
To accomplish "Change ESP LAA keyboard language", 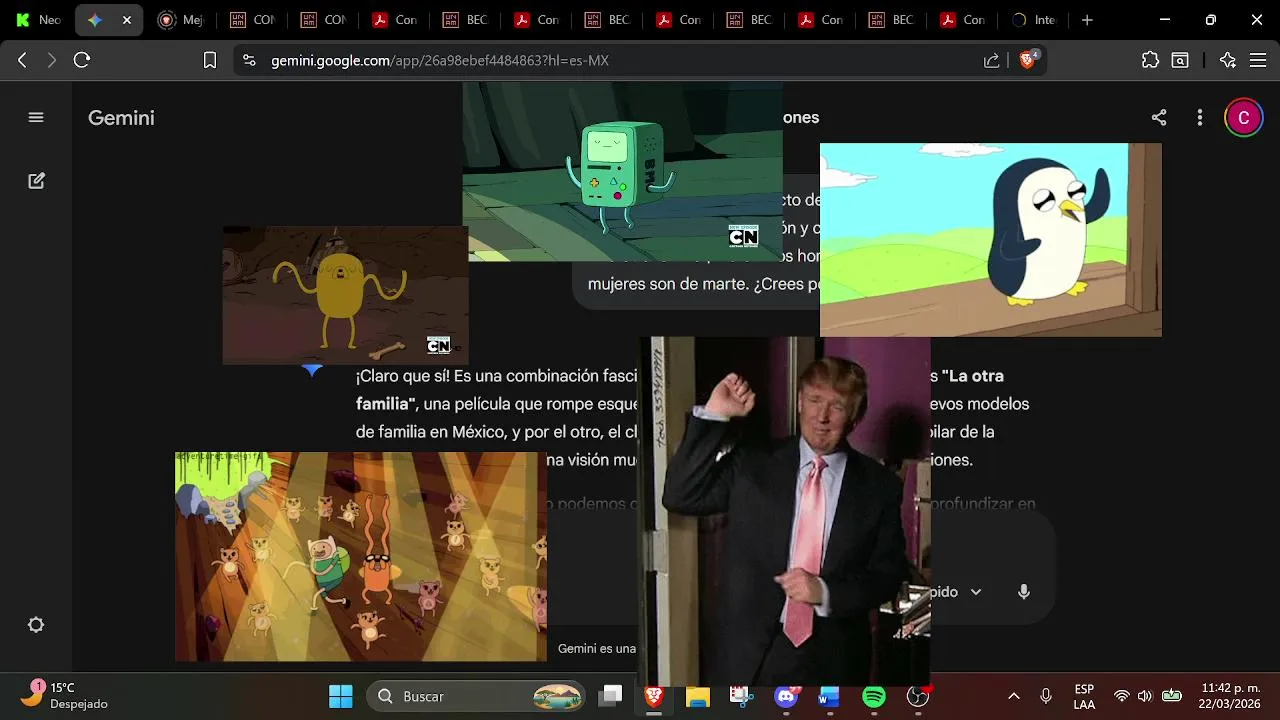I will [x=1084, y=696].
